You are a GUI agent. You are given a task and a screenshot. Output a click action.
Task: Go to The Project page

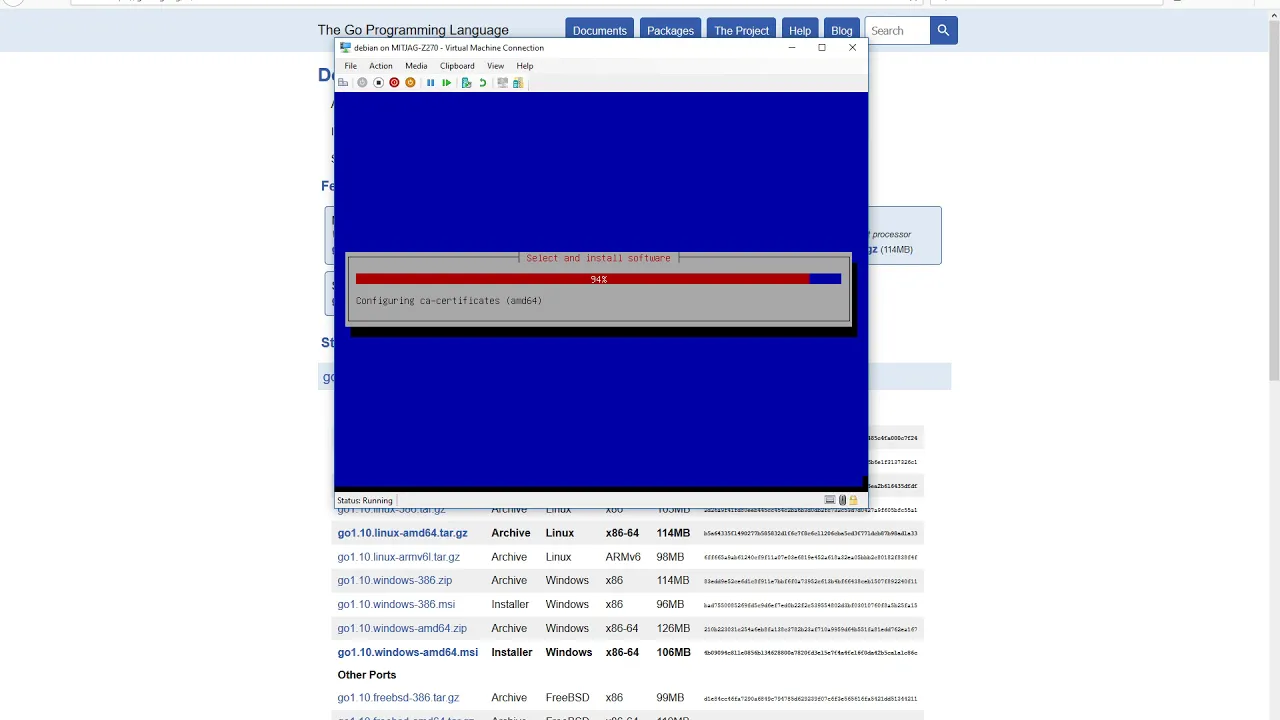coord(741,31)
